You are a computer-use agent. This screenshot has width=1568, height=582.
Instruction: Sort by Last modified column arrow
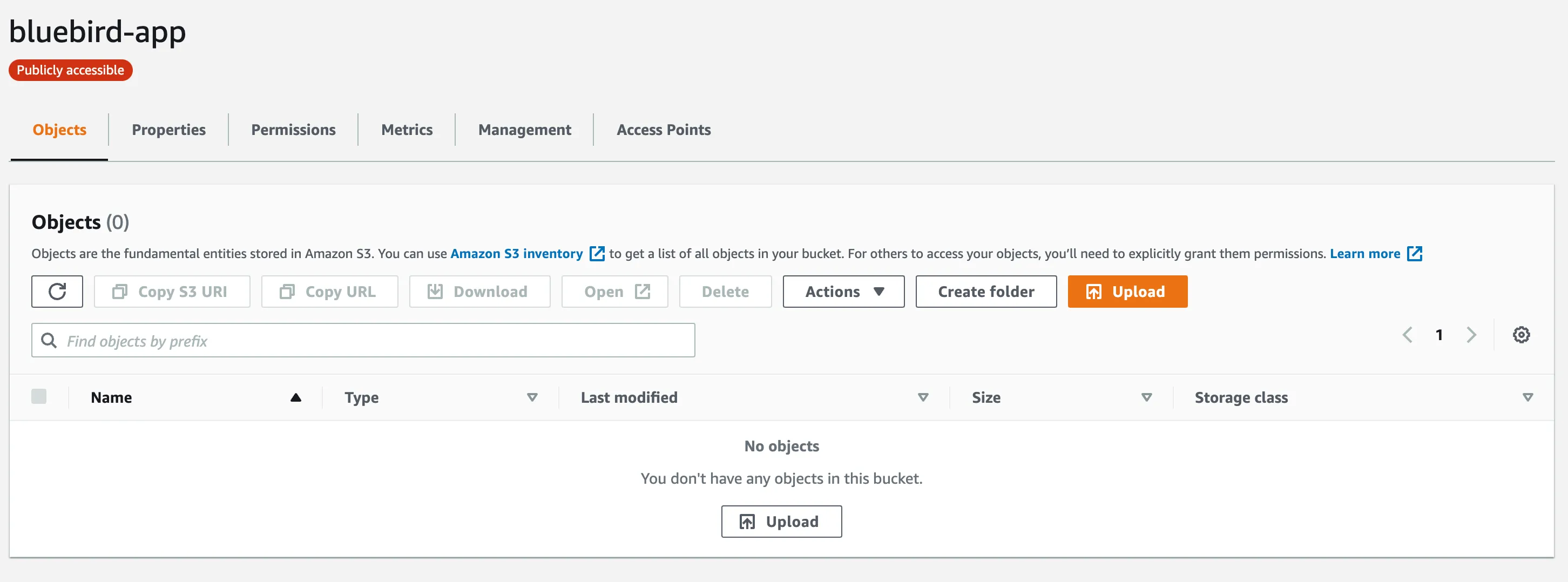tap(923, 397)
